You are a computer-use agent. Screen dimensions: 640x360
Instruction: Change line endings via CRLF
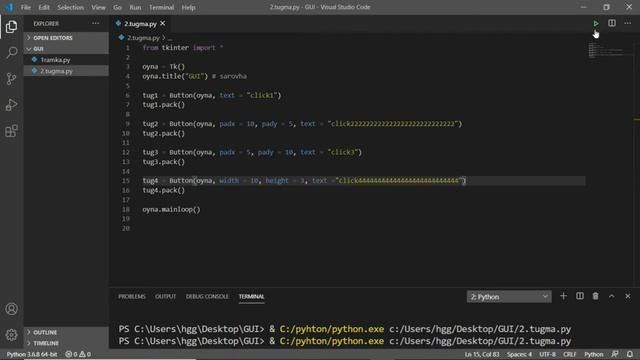pyautogui.click(x=570, y=354)
